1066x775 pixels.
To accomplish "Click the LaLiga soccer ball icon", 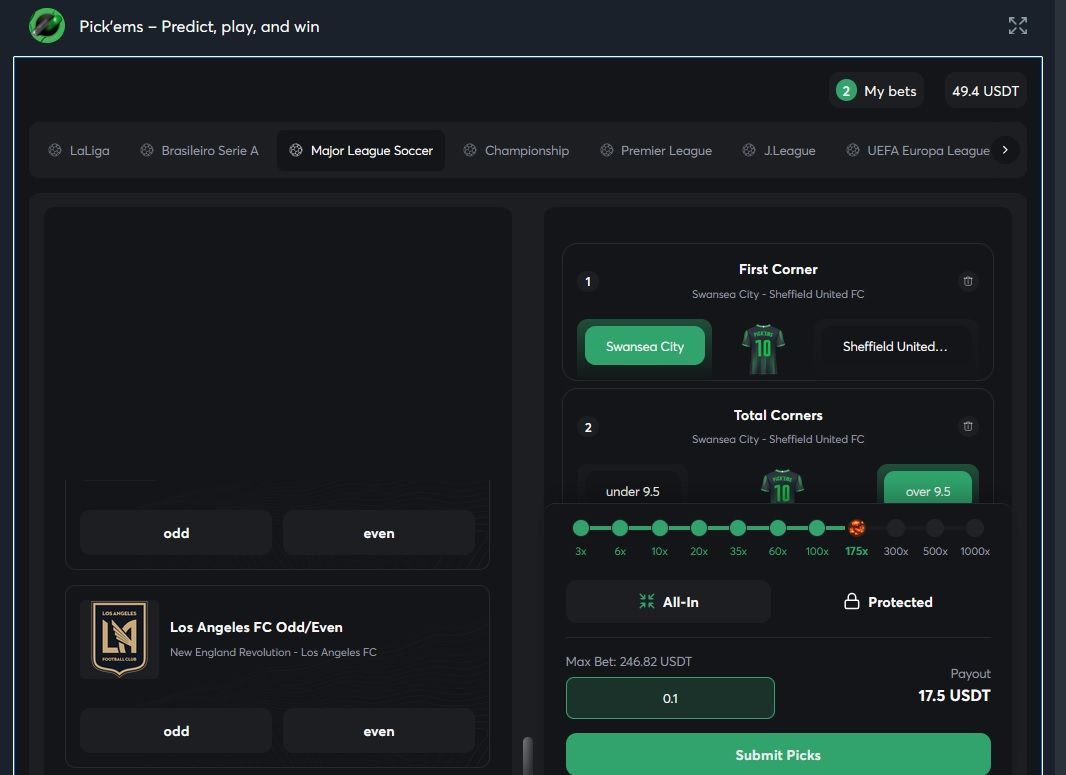I will tap(55, 150).
